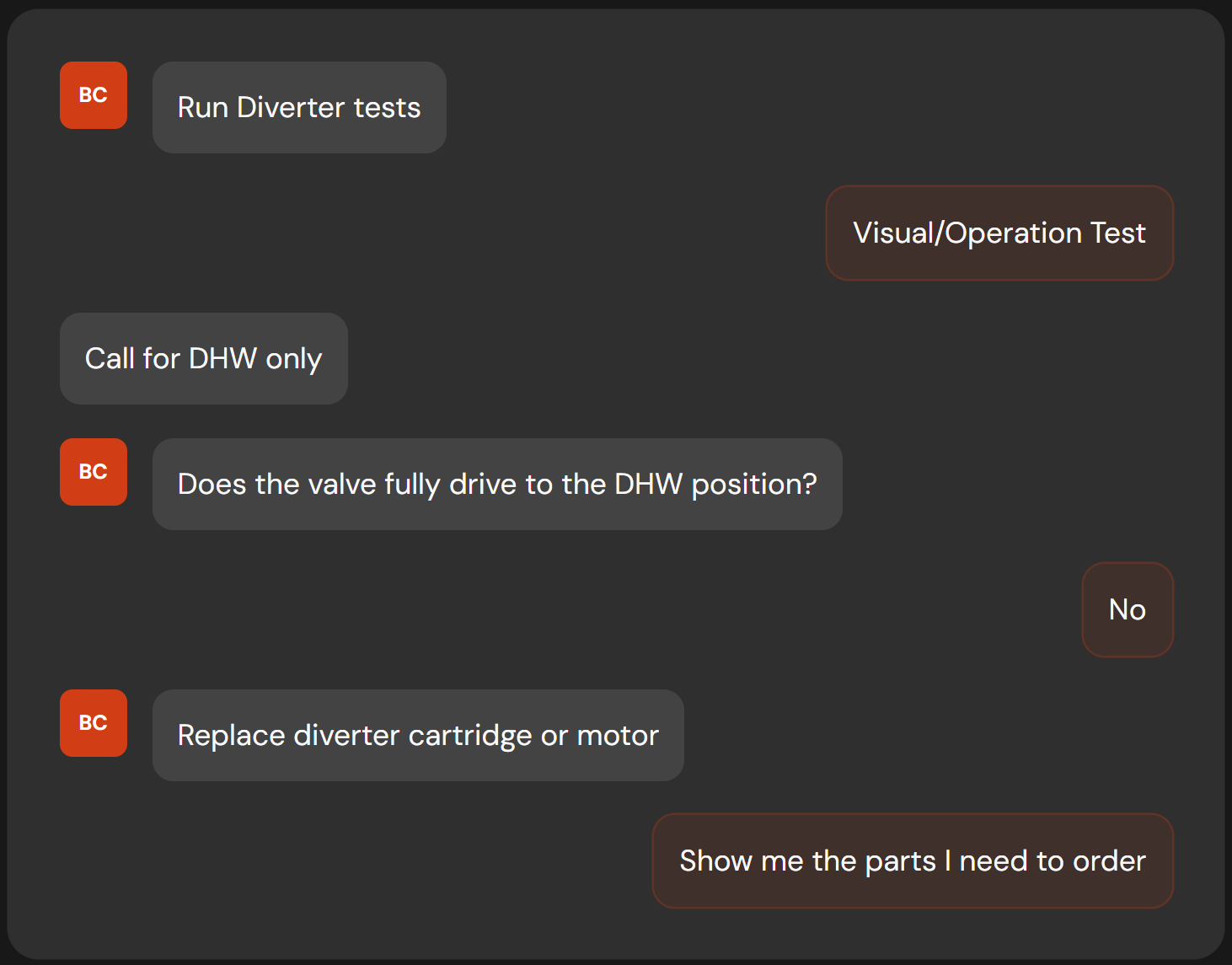Select the BC avatar next to the valve question

pyautogui.click(x=94, y=472)
